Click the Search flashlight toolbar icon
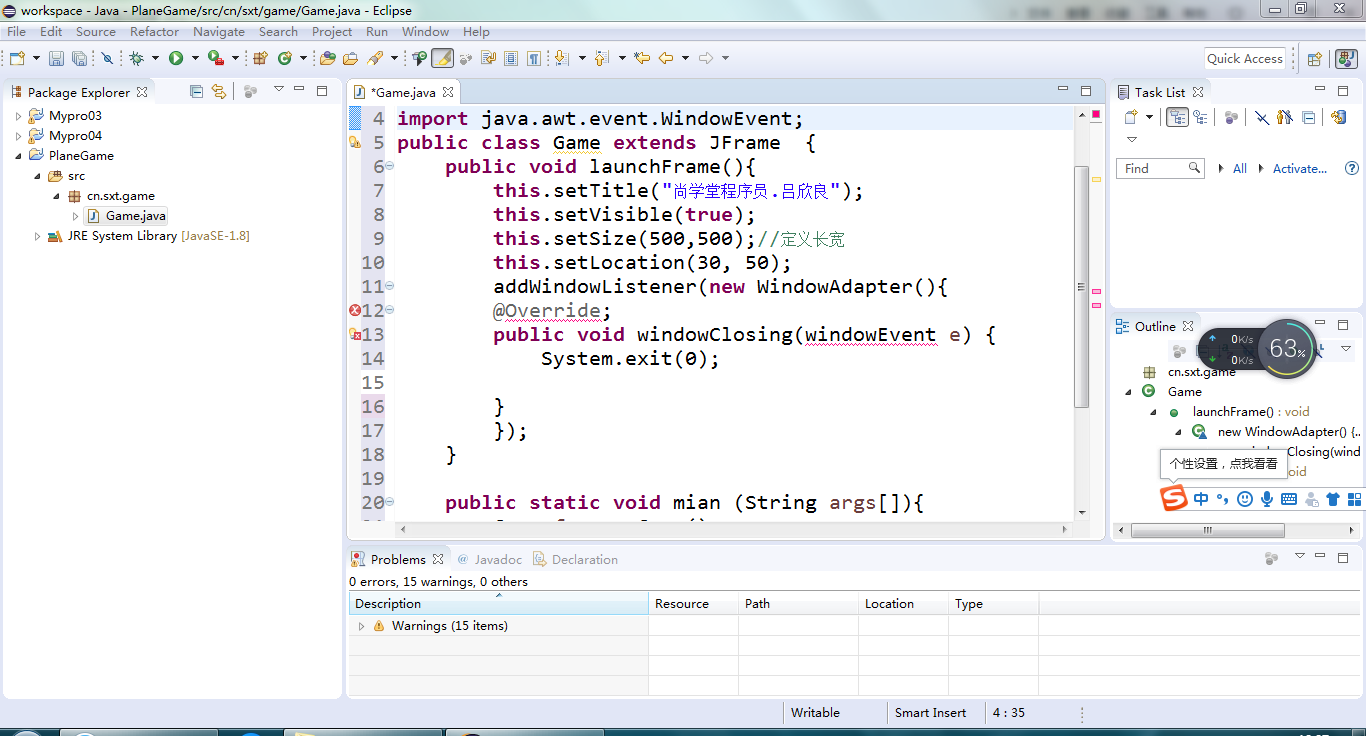This screenshot has width=1366, height=736. point(375,58)
